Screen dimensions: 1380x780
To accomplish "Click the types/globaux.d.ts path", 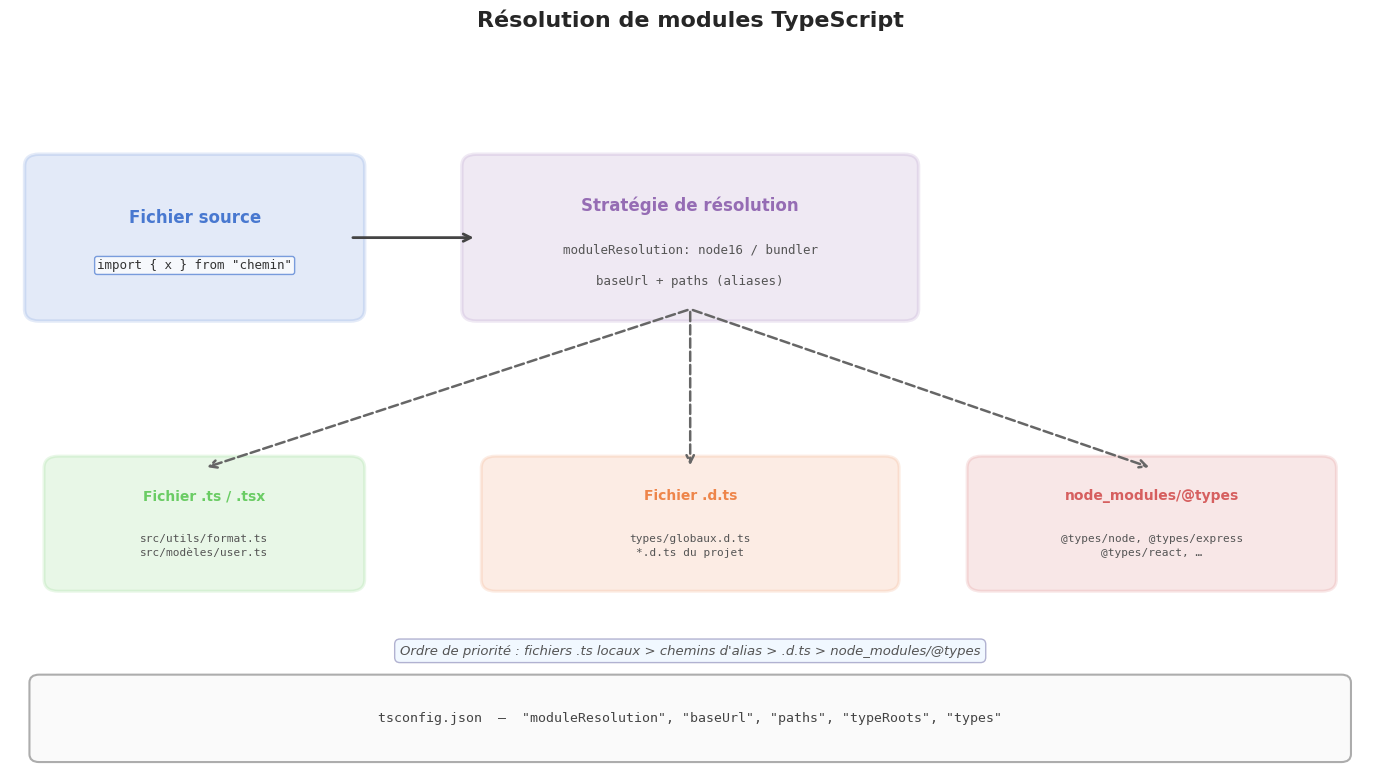I will (x=690, y=539).
